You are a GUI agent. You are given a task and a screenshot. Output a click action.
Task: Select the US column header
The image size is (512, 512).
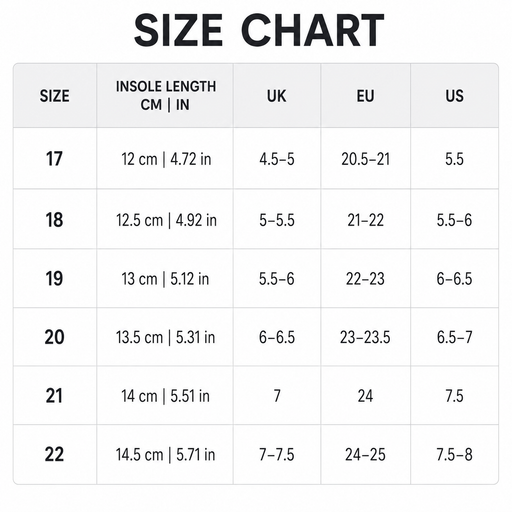[x=454, y=96]
